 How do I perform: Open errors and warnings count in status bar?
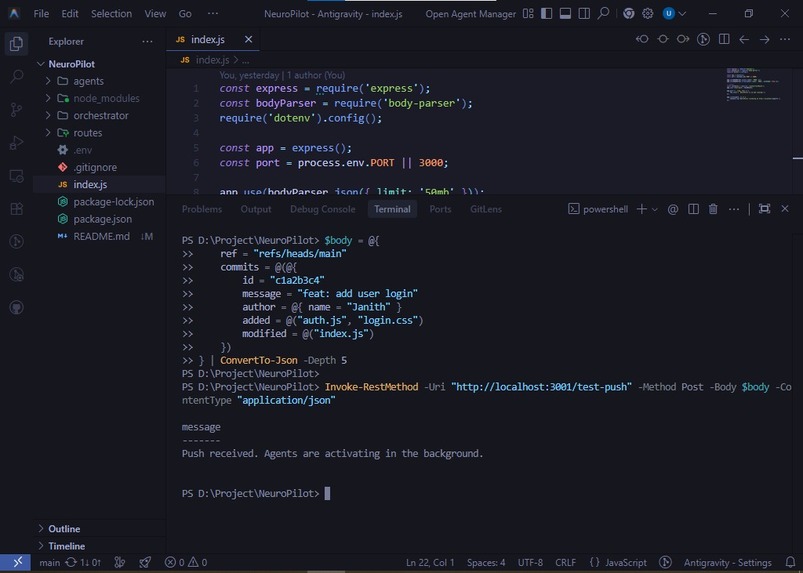(185, 562)
